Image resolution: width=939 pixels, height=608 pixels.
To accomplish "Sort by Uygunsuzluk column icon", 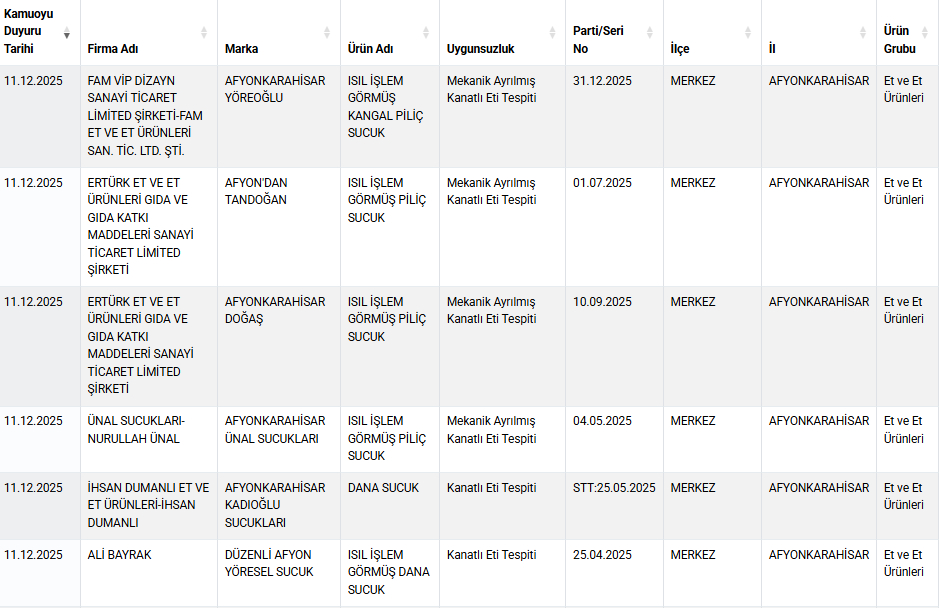I will (x=552, y=33).
